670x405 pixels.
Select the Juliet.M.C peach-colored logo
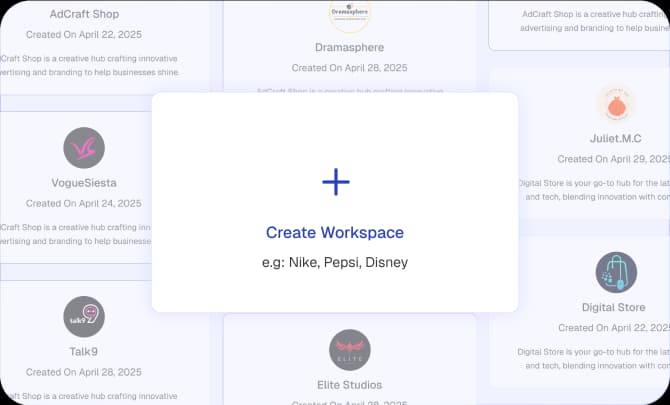pyautogui.click(x=616, y=104)
